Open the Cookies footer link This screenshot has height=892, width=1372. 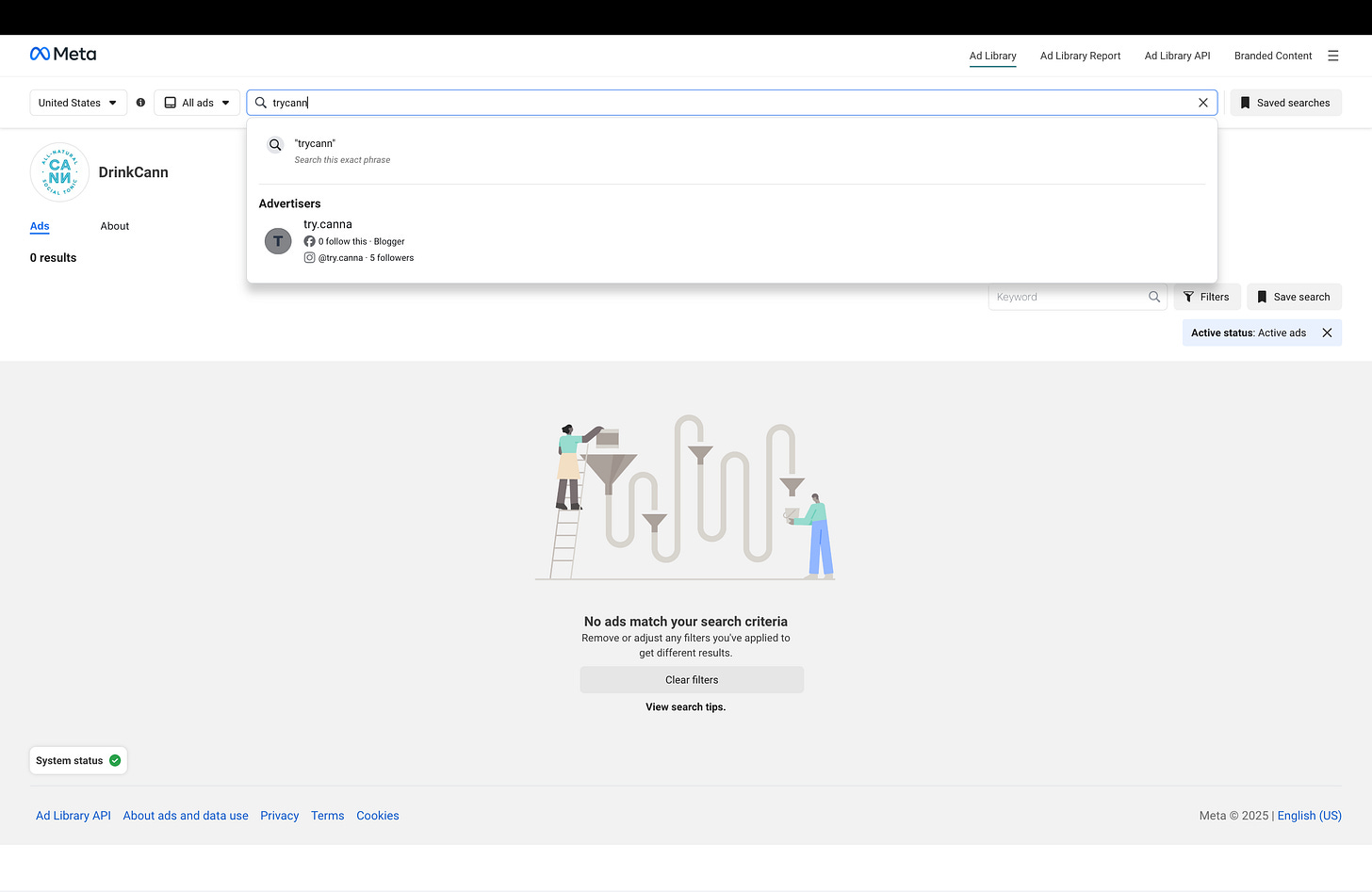[378, 816]
